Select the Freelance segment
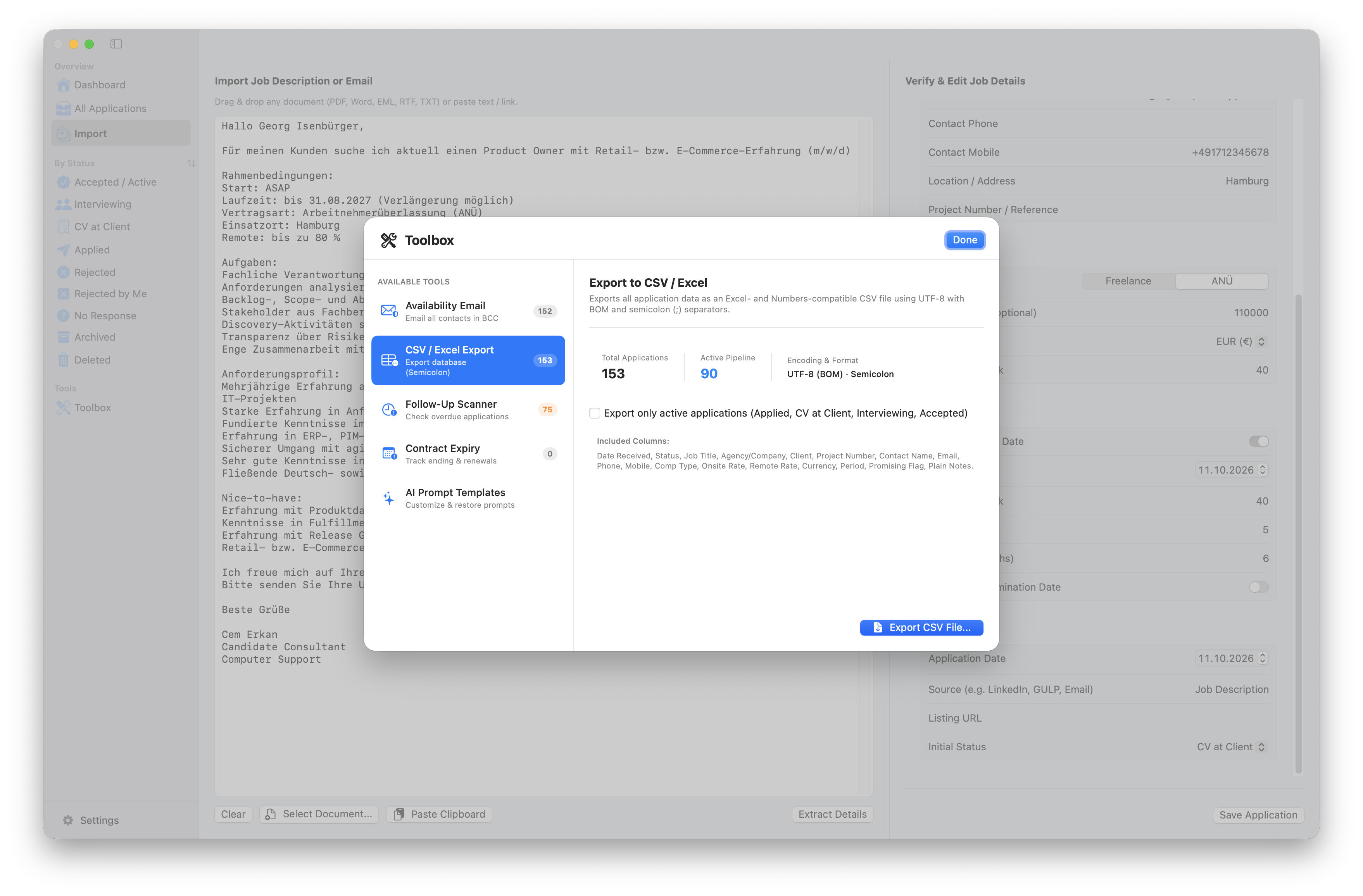 point(1128,281)
